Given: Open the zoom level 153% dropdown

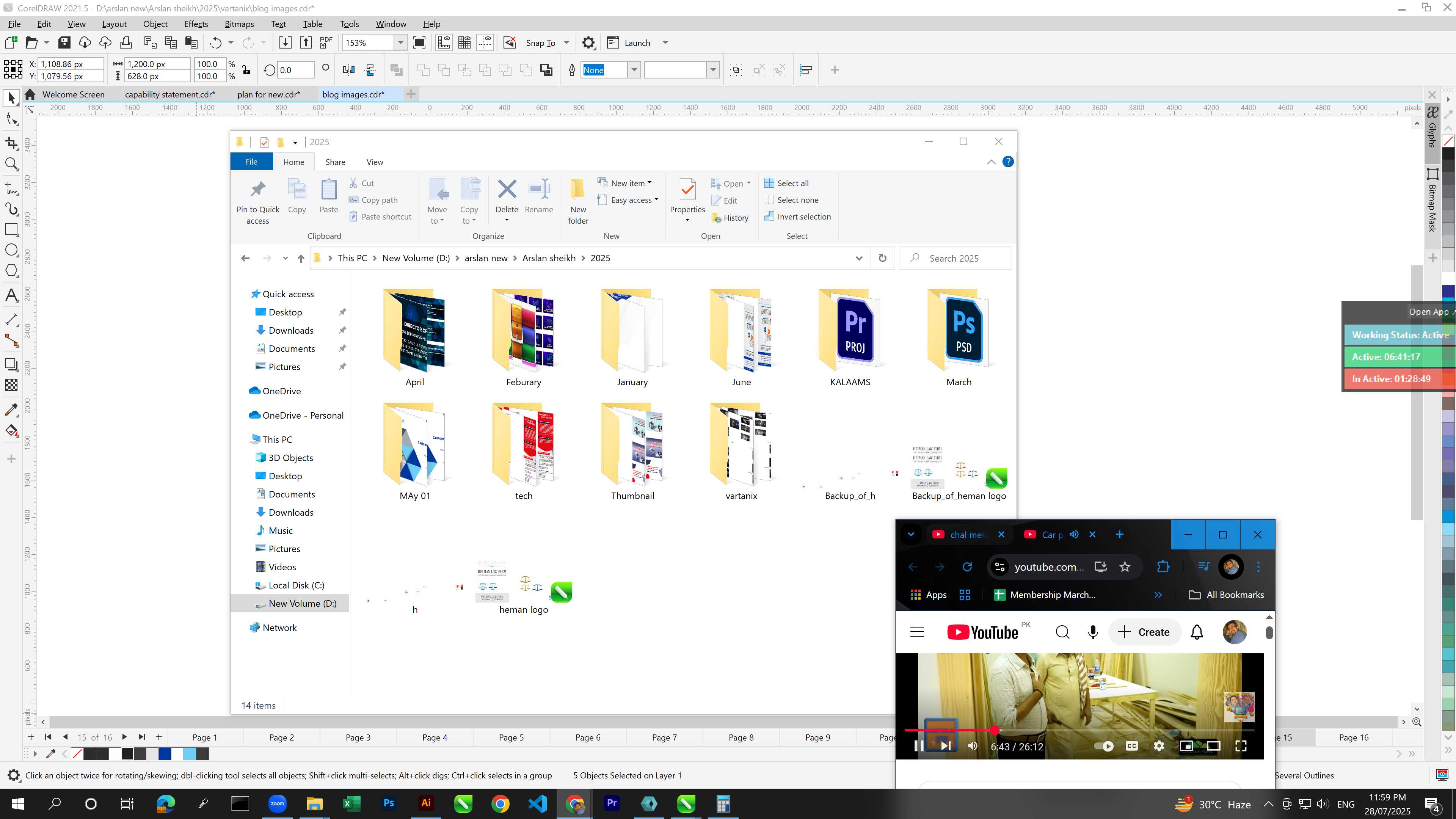Looking at the screenshot, I should point(401,42).
